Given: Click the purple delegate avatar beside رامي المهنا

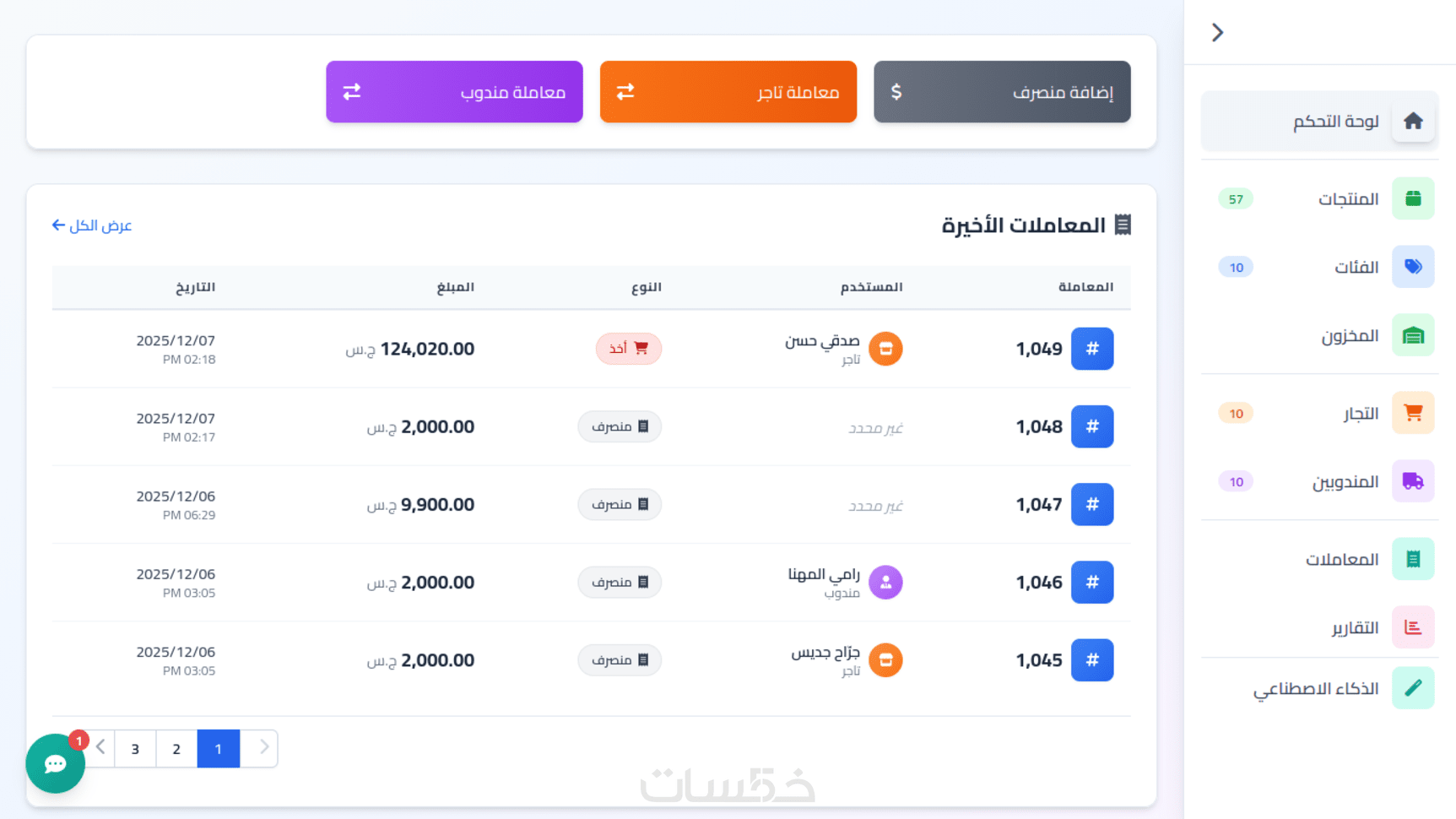Looking at the screenshot, I should pyautogui.click(x=885, y=583).
